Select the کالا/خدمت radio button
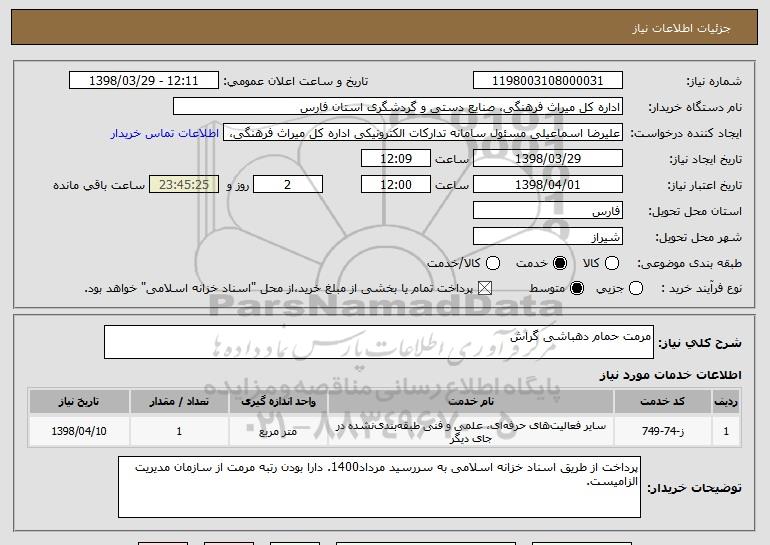Screen dimensions: 770x545 pyautogui.click(x=493, y=263)
